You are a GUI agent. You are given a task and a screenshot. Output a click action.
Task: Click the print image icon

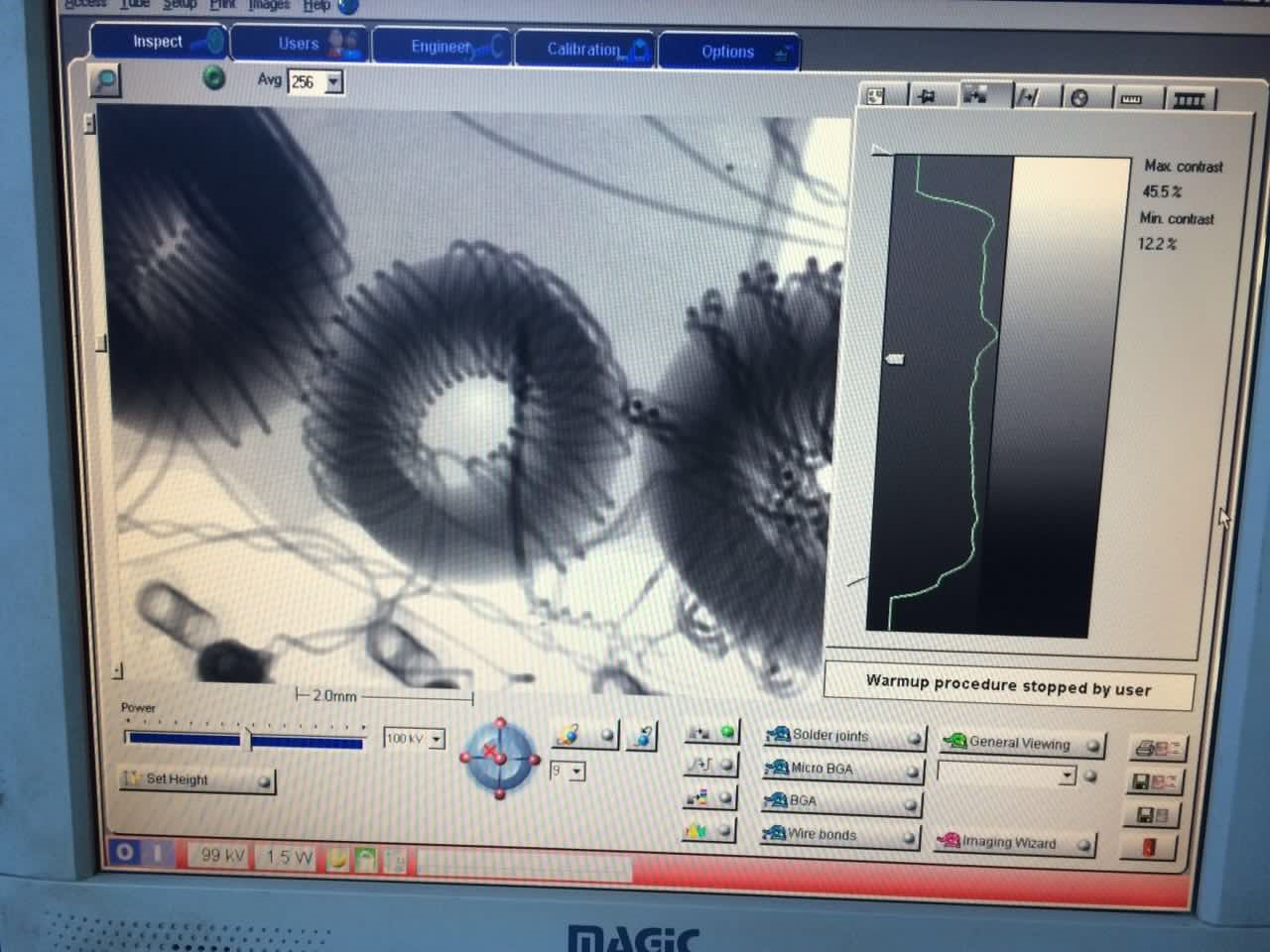point(1157,749)
